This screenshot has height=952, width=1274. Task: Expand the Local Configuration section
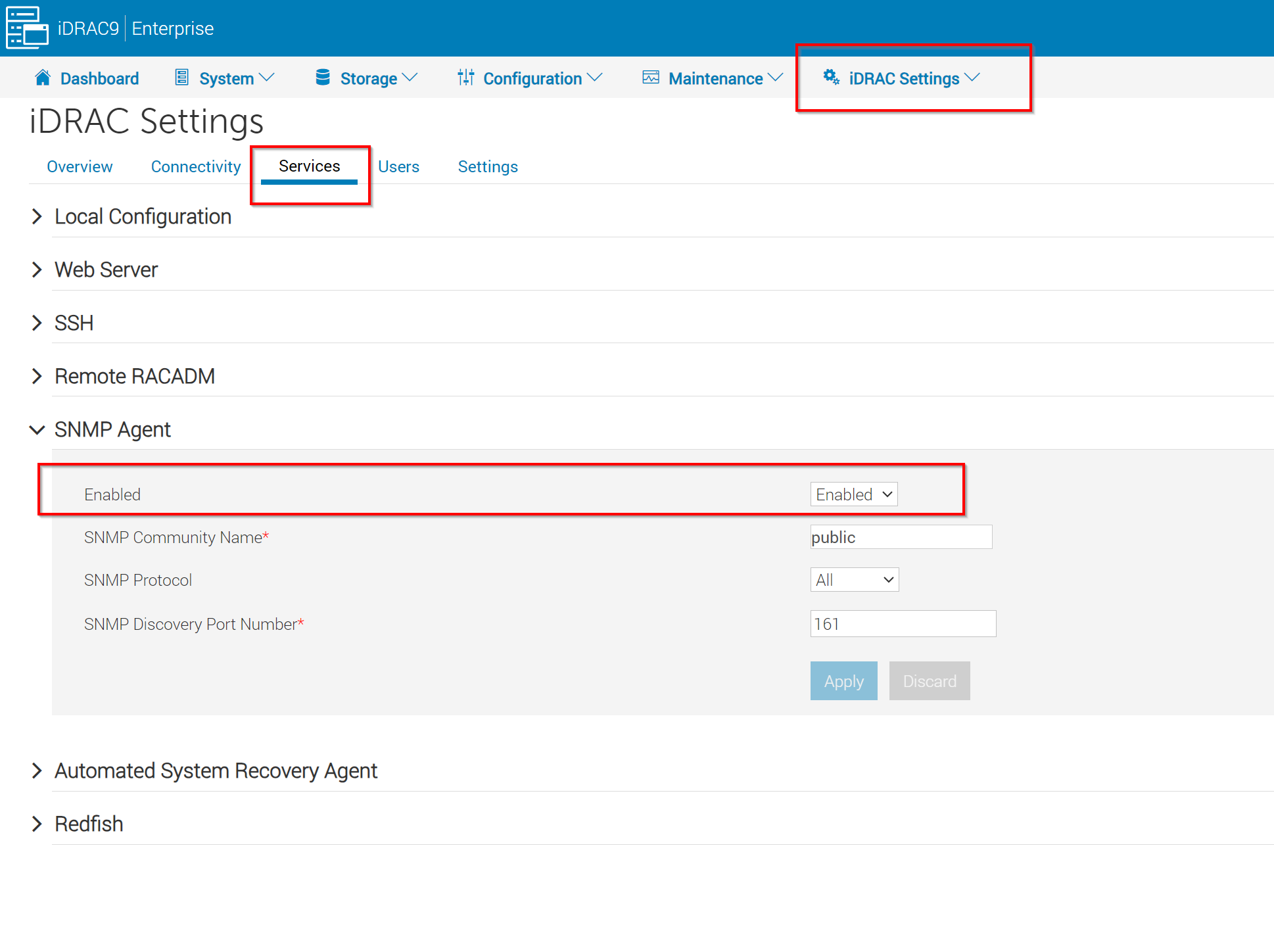coord(37,216)
